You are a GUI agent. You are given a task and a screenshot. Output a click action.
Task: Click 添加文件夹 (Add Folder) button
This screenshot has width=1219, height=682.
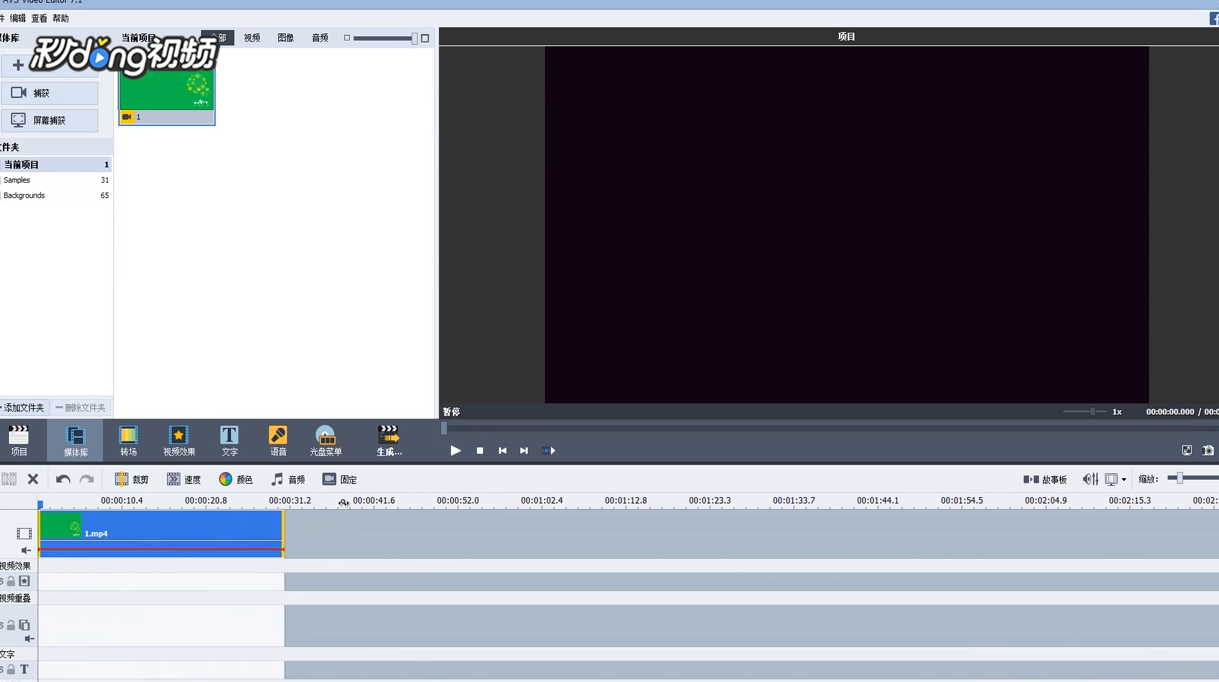tap(23, 408)
